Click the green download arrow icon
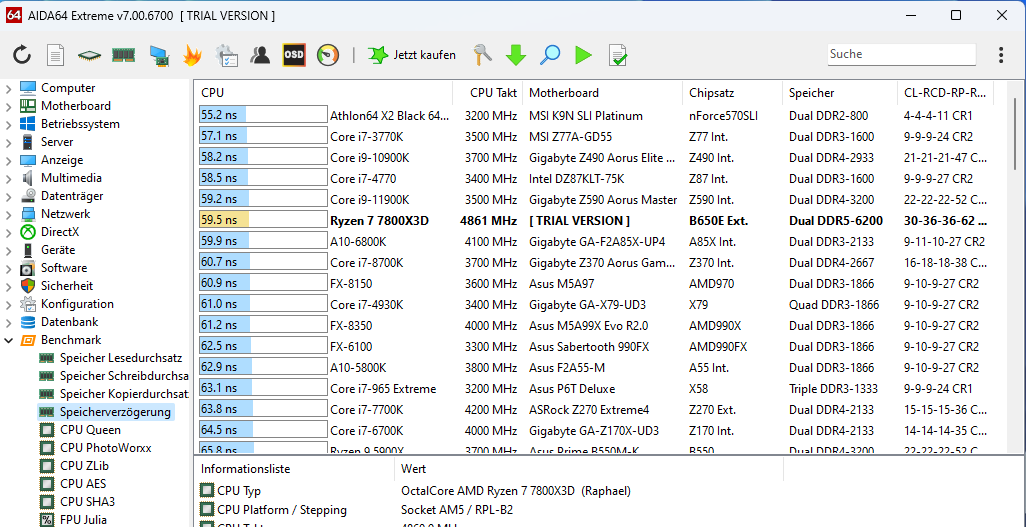This screenshot has height=527, width=1026. [516, 55]
